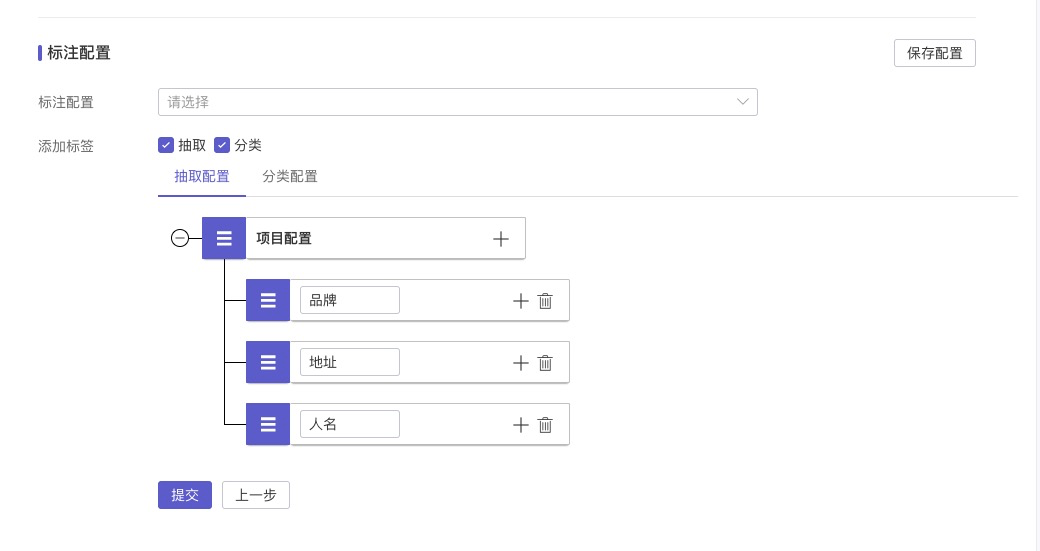Add a child under the 人名 node

520,425
